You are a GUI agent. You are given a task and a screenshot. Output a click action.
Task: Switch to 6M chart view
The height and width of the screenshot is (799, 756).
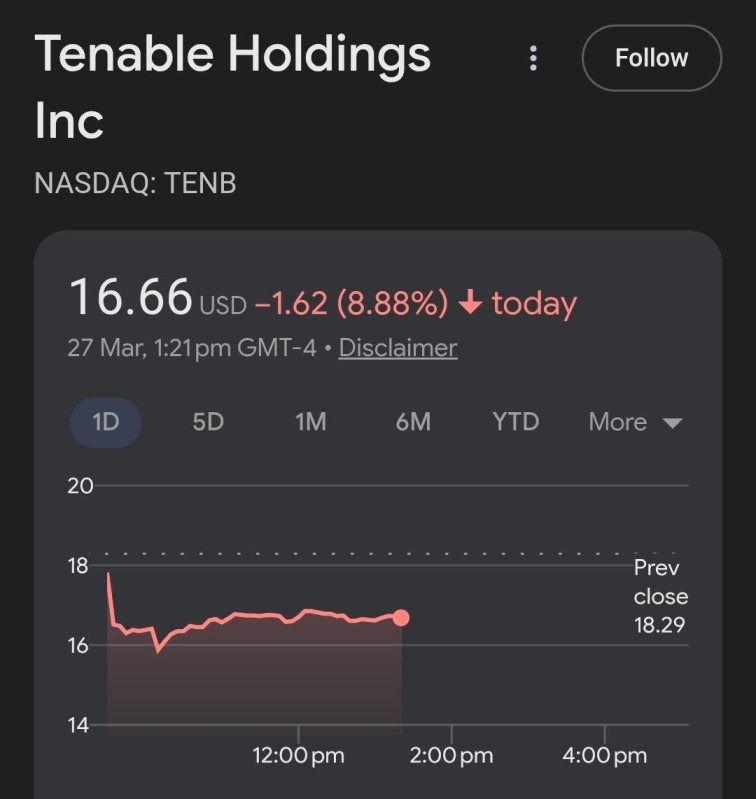click(413, 422)
